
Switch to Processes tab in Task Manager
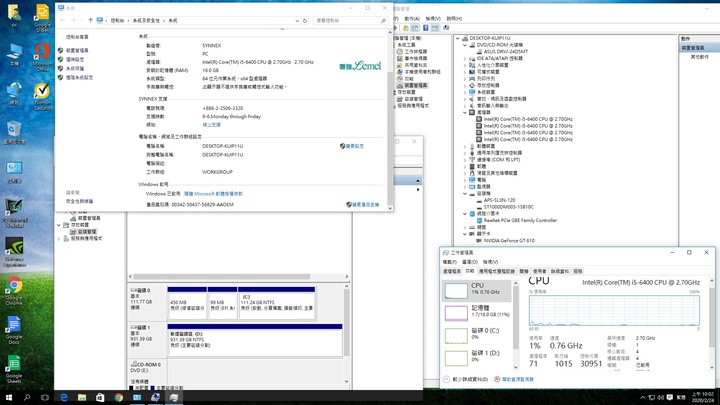tap(451, 271)
